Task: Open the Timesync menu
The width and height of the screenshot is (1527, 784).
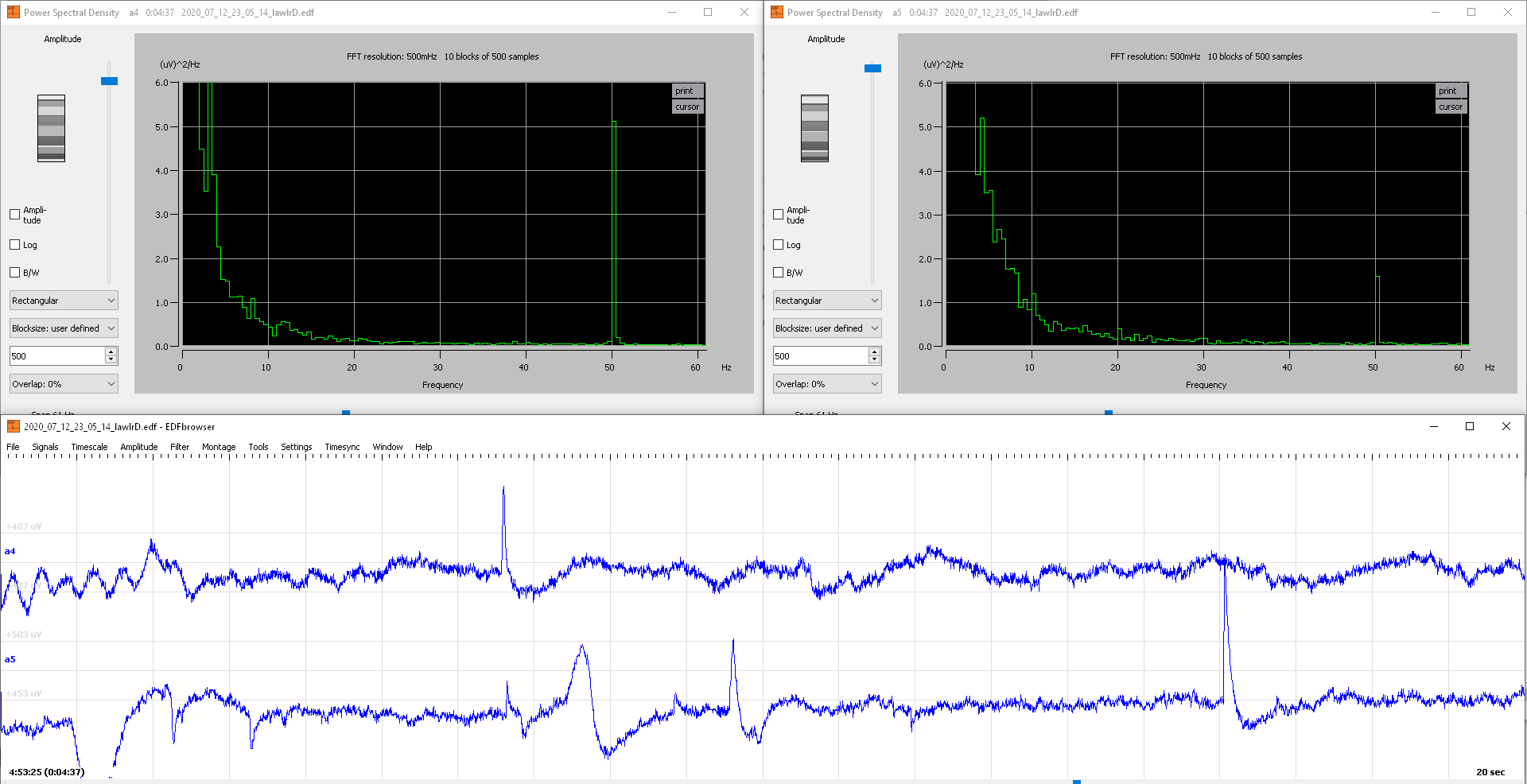Action: 342,447
